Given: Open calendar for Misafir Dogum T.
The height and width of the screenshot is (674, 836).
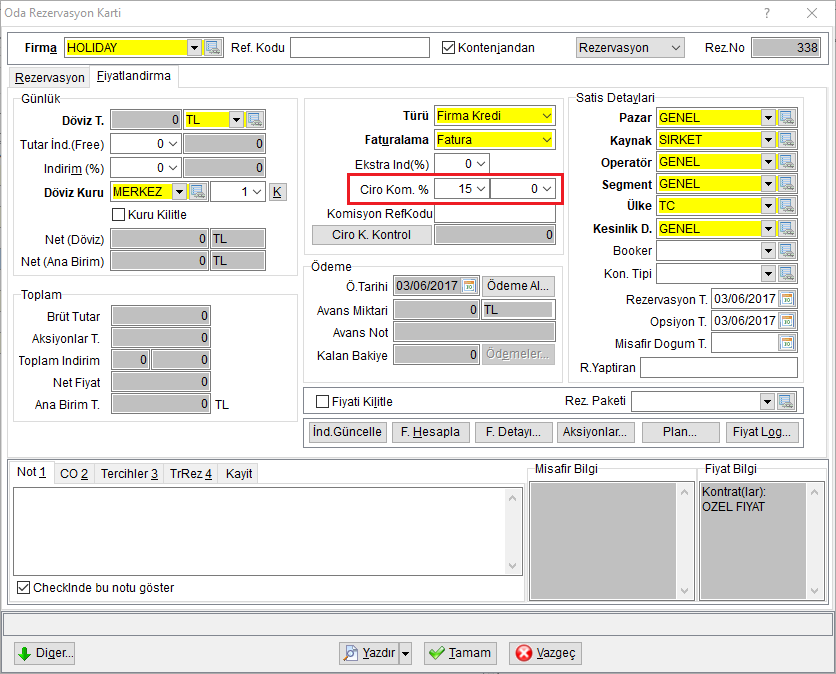Looking at the screenshot, I should point(787,343).
